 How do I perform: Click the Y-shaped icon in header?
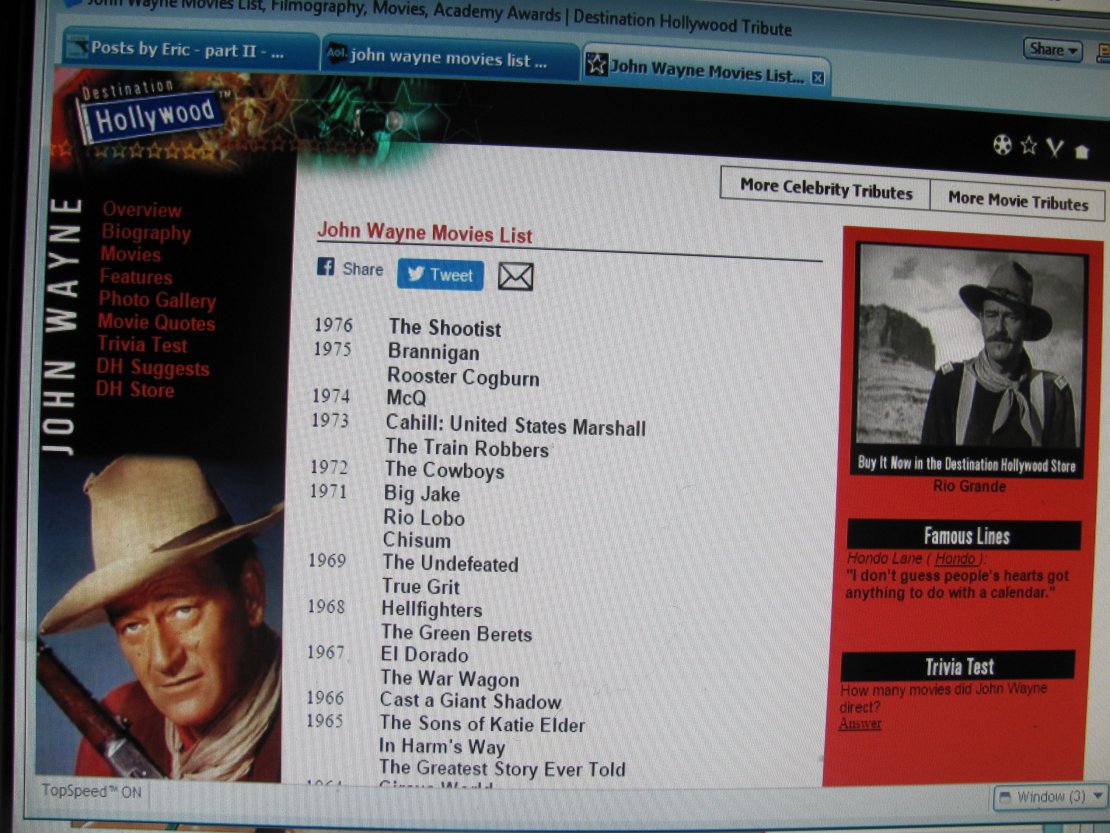tap(1055, 148)
